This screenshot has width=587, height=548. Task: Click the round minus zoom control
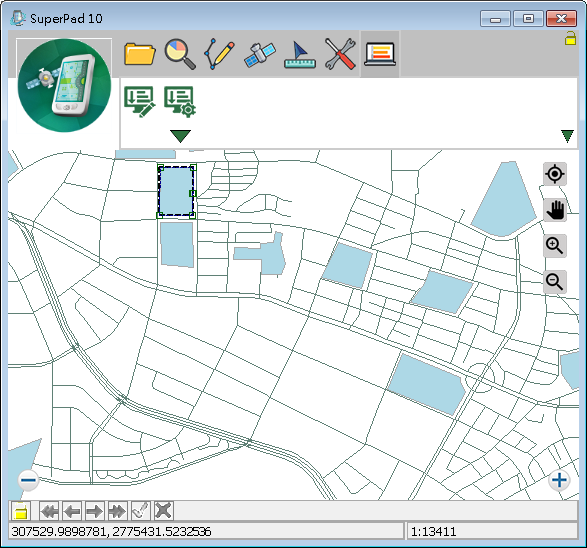[28, 480]
